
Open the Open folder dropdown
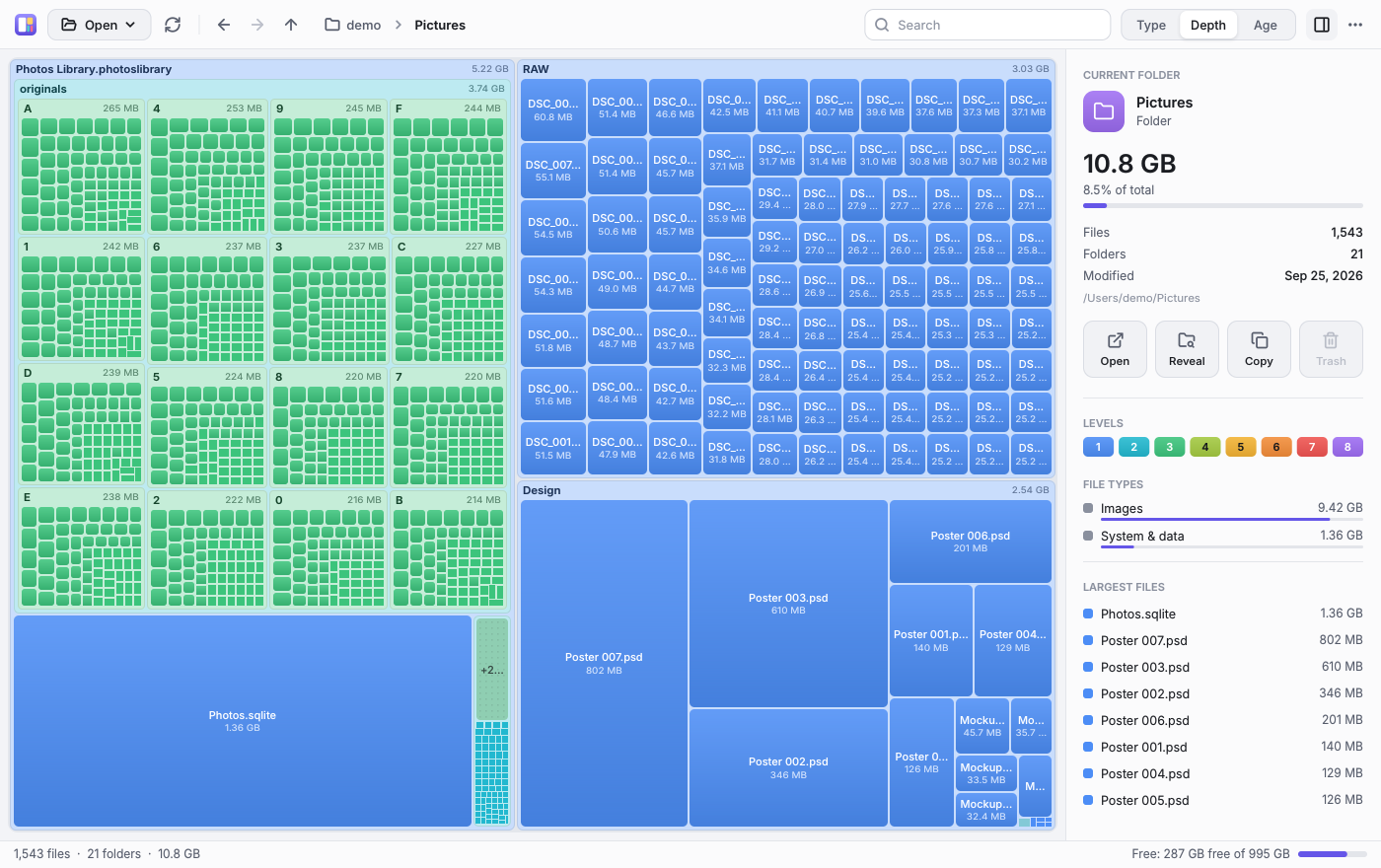pos(100,25)
